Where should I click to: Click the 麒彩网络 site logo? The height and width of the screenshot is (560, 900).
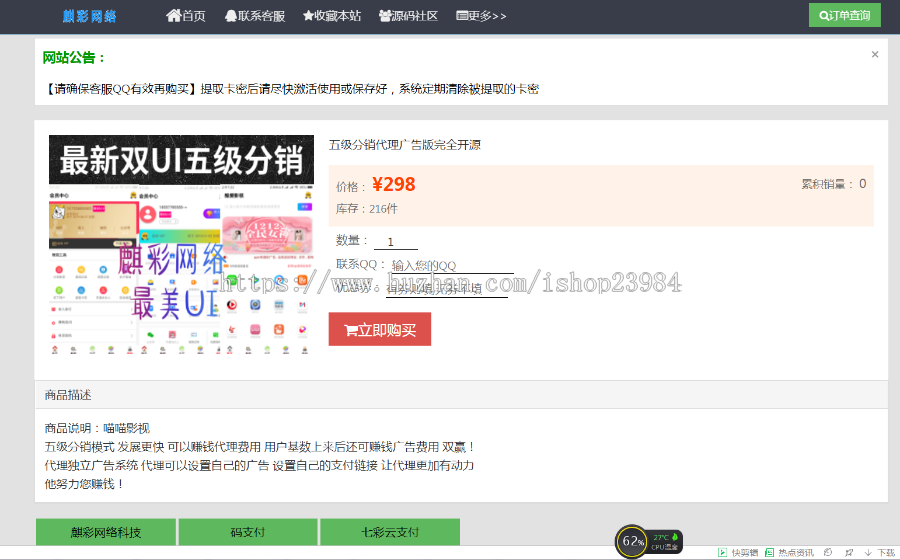[x=90, y=16]
